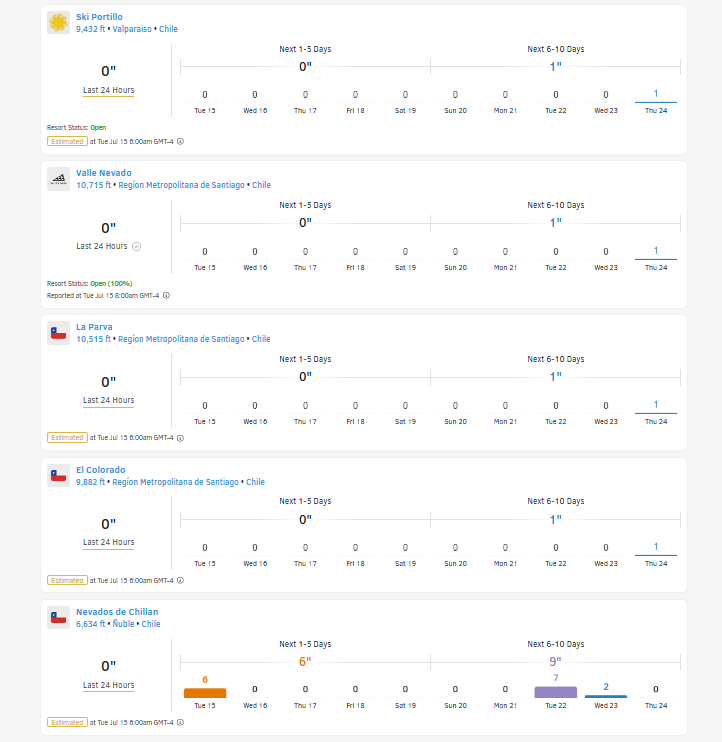Click Valle Nevado verified checkmark icon
The image size is (722, 742).
[x=136, y=246]
